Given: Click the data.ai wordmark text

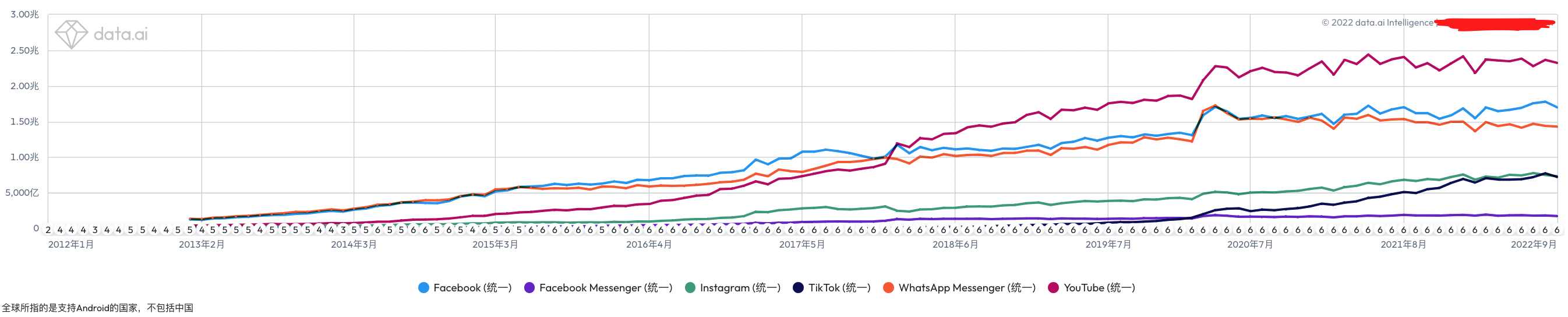Looking at the screenshot, I should tap(121, 34).
